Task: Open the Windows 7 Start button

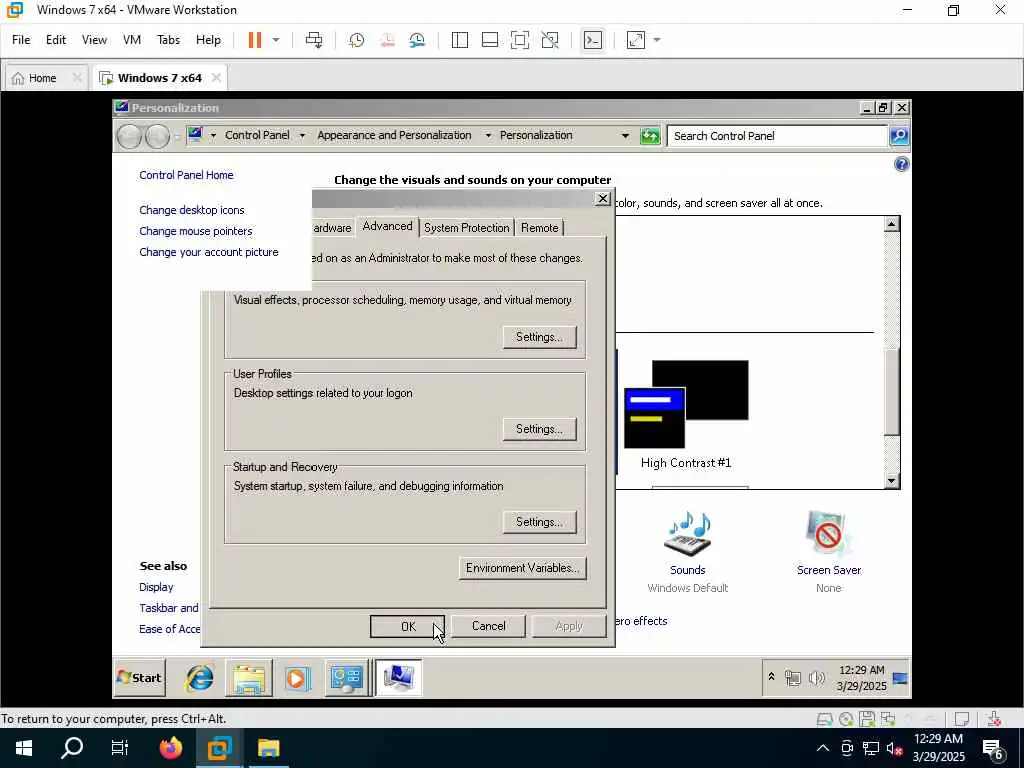Action: coord(140,678)
